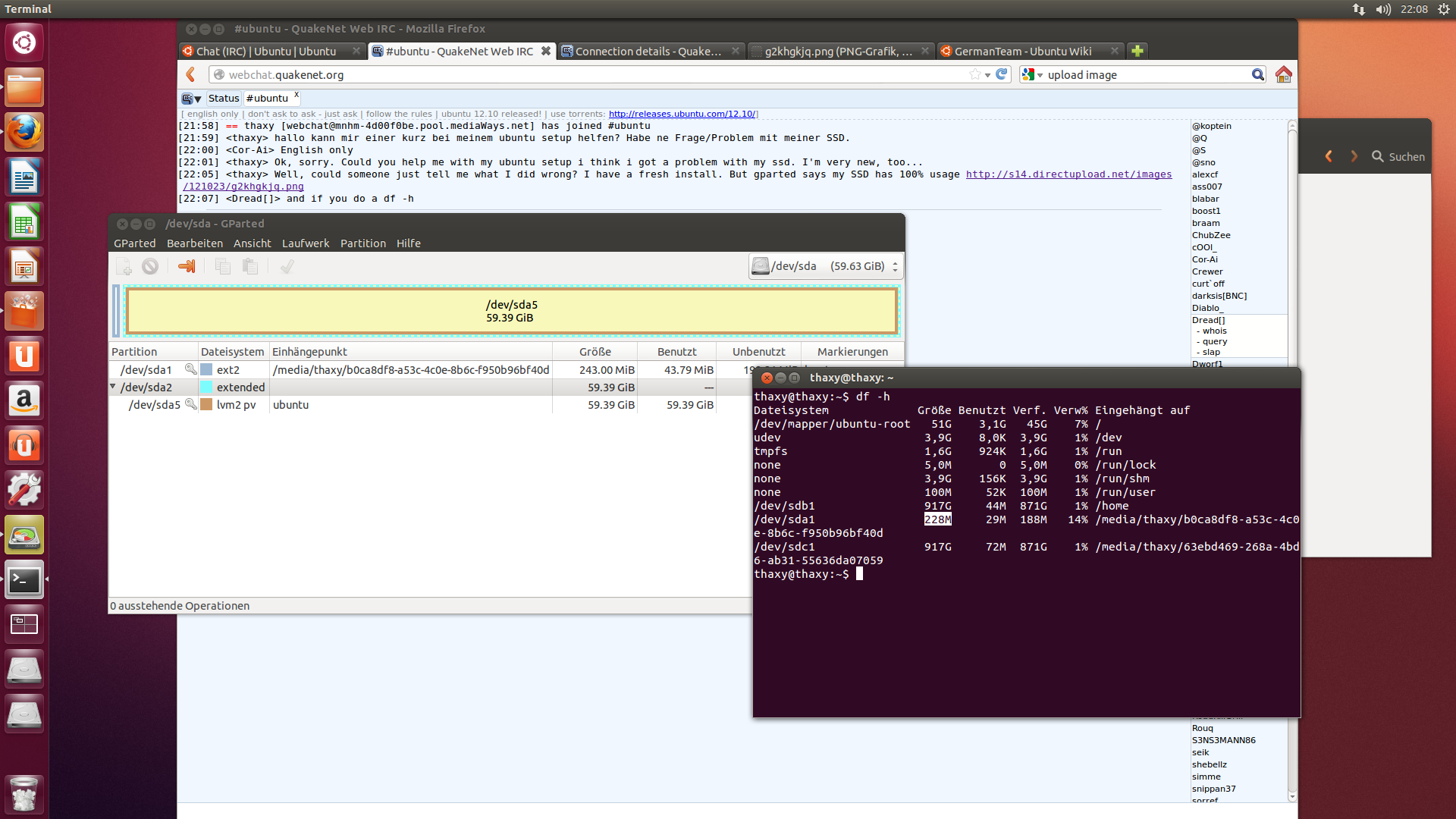This screenshot has height=819, width=1456.
Task: Bookmark this page star icon
Action: click(x=974, y=74)
